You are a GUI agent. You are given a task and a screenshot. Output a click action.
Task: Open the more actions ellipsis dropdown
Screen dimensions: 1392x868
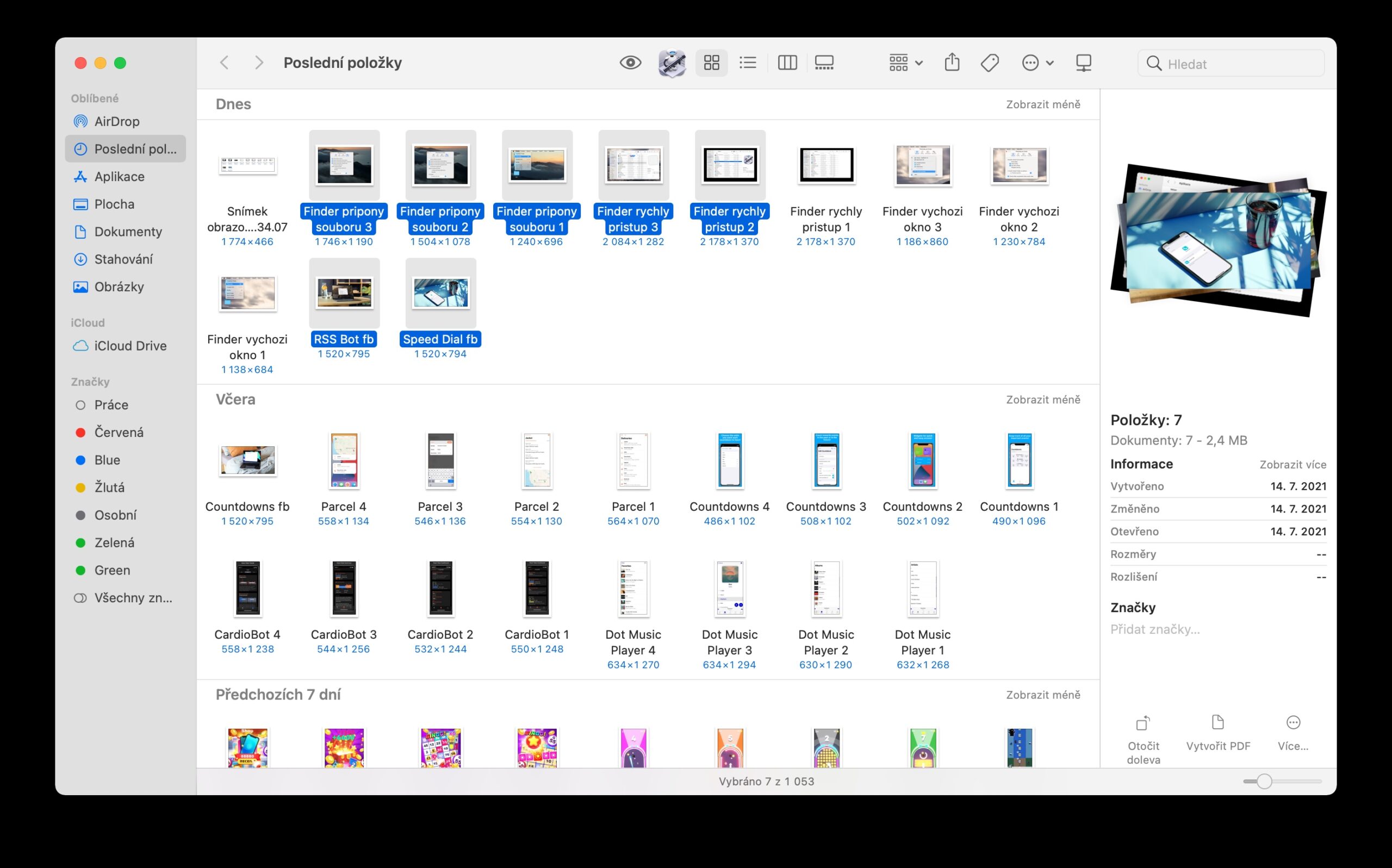(1037, 63)
